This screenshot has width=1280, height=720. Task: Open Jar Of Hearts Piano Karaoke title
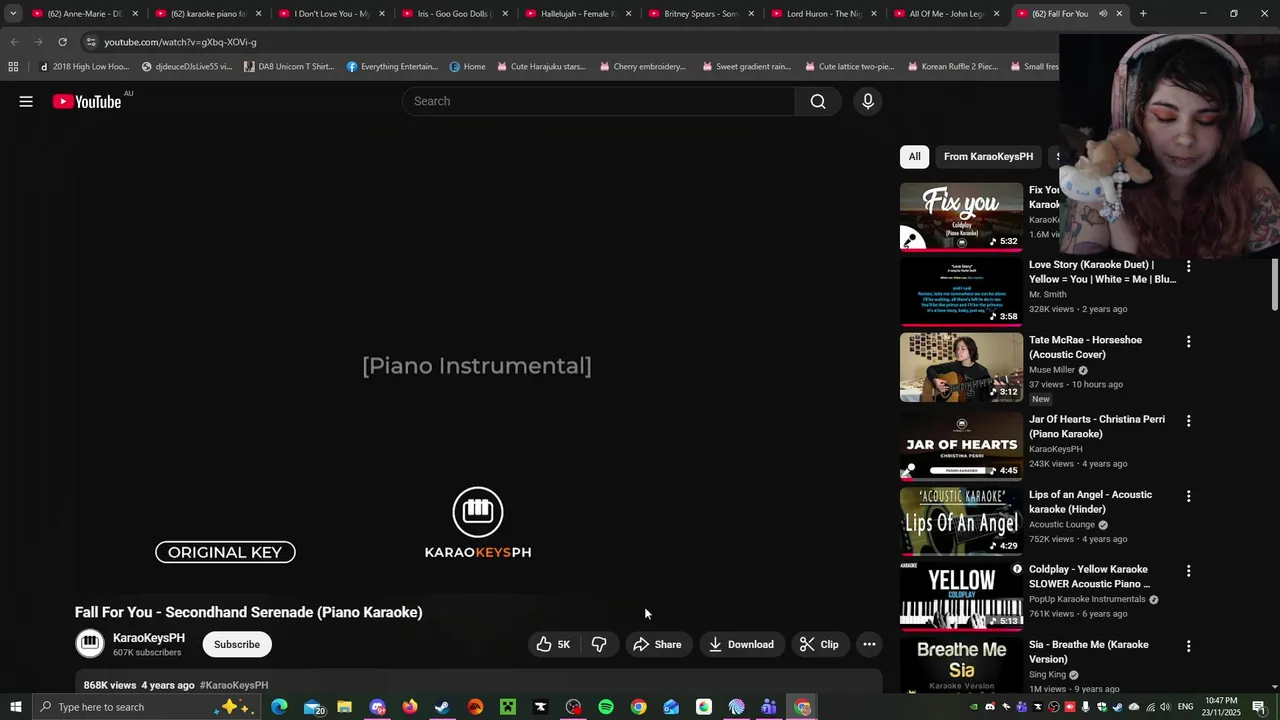(1097, 426)
